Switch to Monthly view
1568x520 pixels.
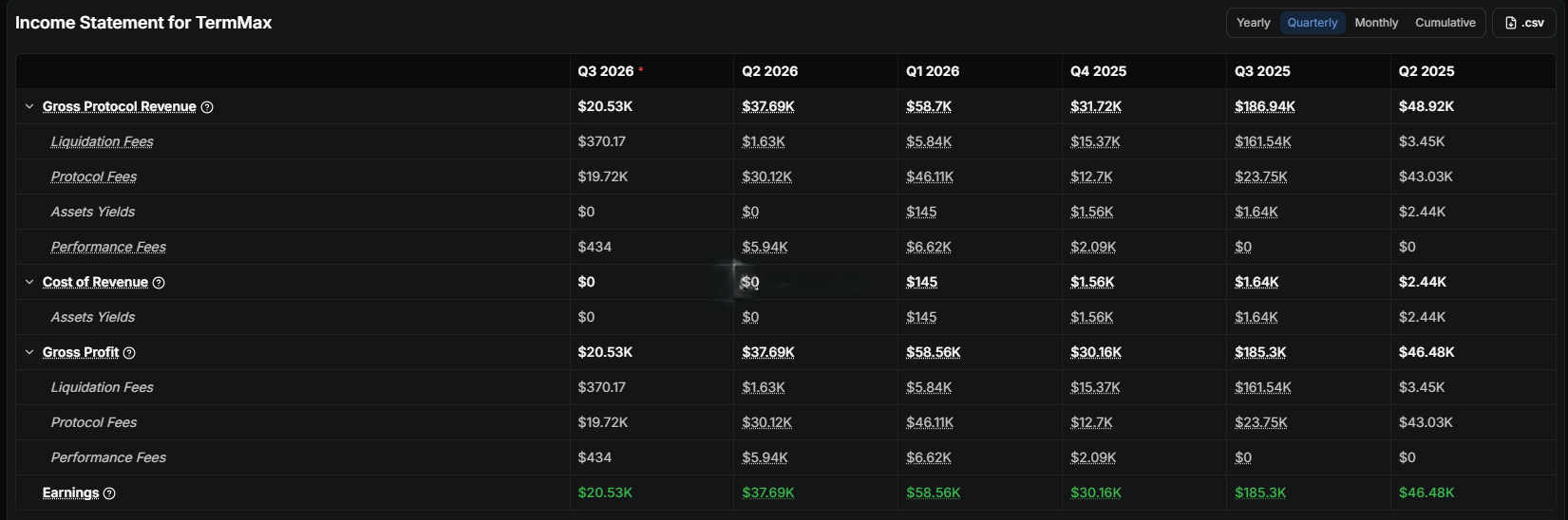[x=1376, y=23]
